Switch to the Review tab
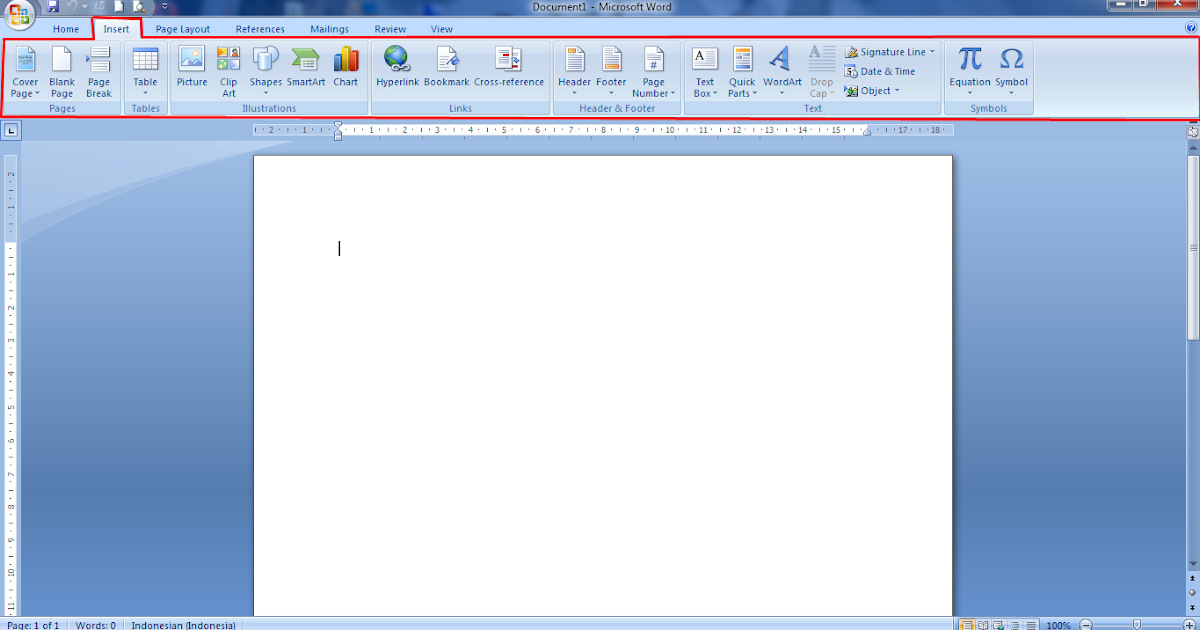Screen dimensions: 1200x630 pyautogui.click(x=390, y=29)
